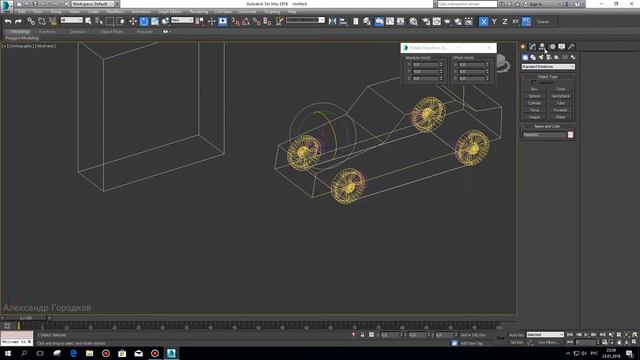Click the Edit Named Selection Sets icon
640x360 pixels.
point(279,21)
